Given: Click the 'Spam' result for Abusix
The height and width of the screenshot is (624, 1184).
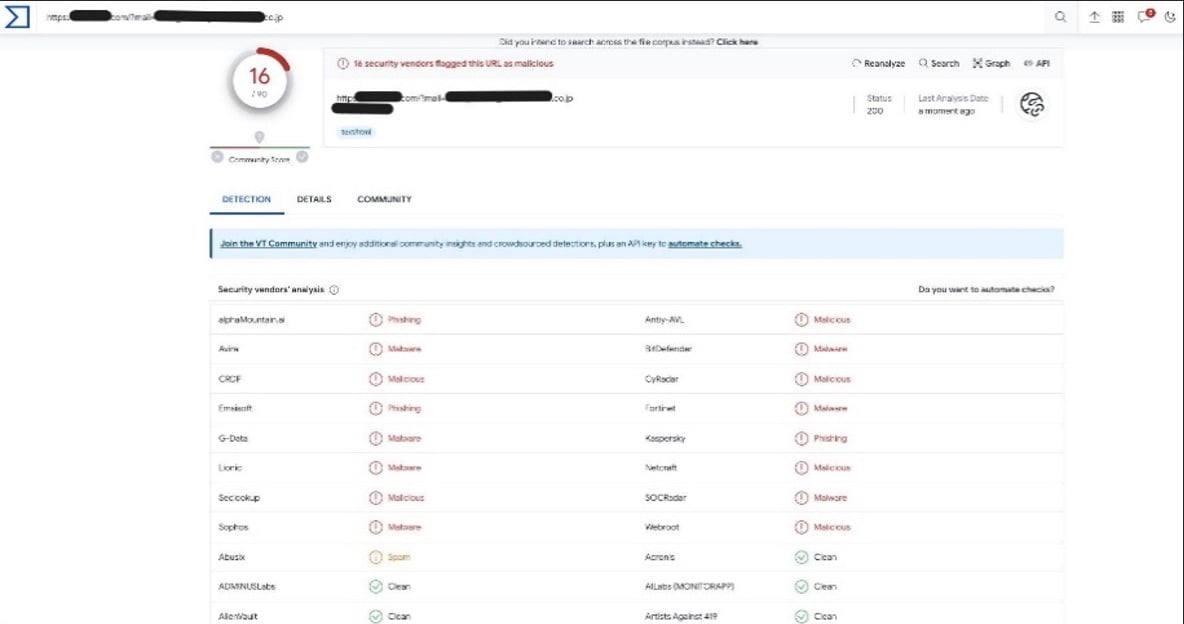Looking at the screenshot, I should coord(399,557).
